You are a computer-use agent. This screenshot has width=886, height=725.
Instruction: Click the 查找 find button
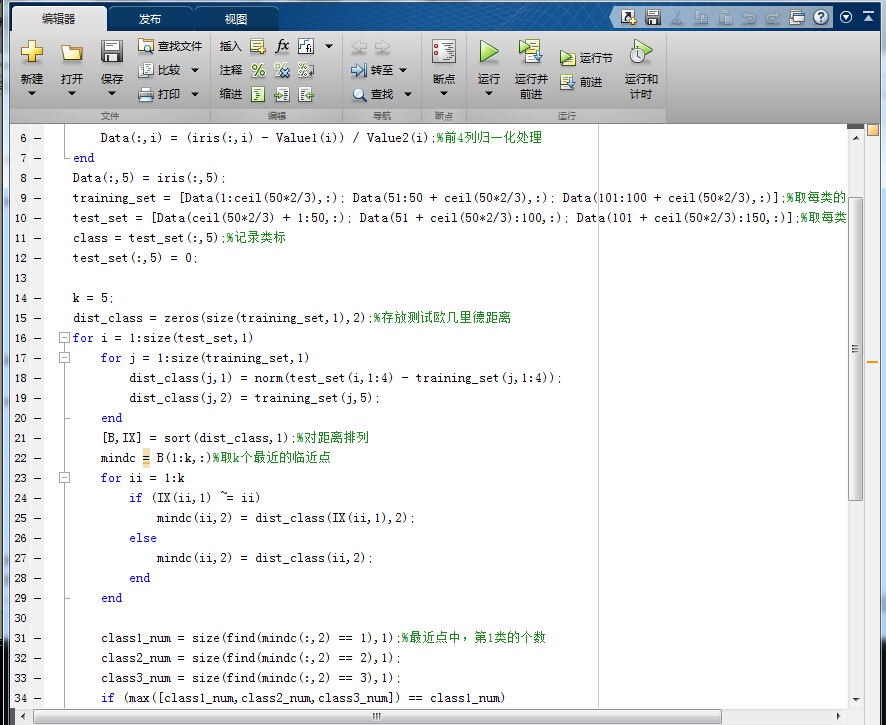(372, 94)
